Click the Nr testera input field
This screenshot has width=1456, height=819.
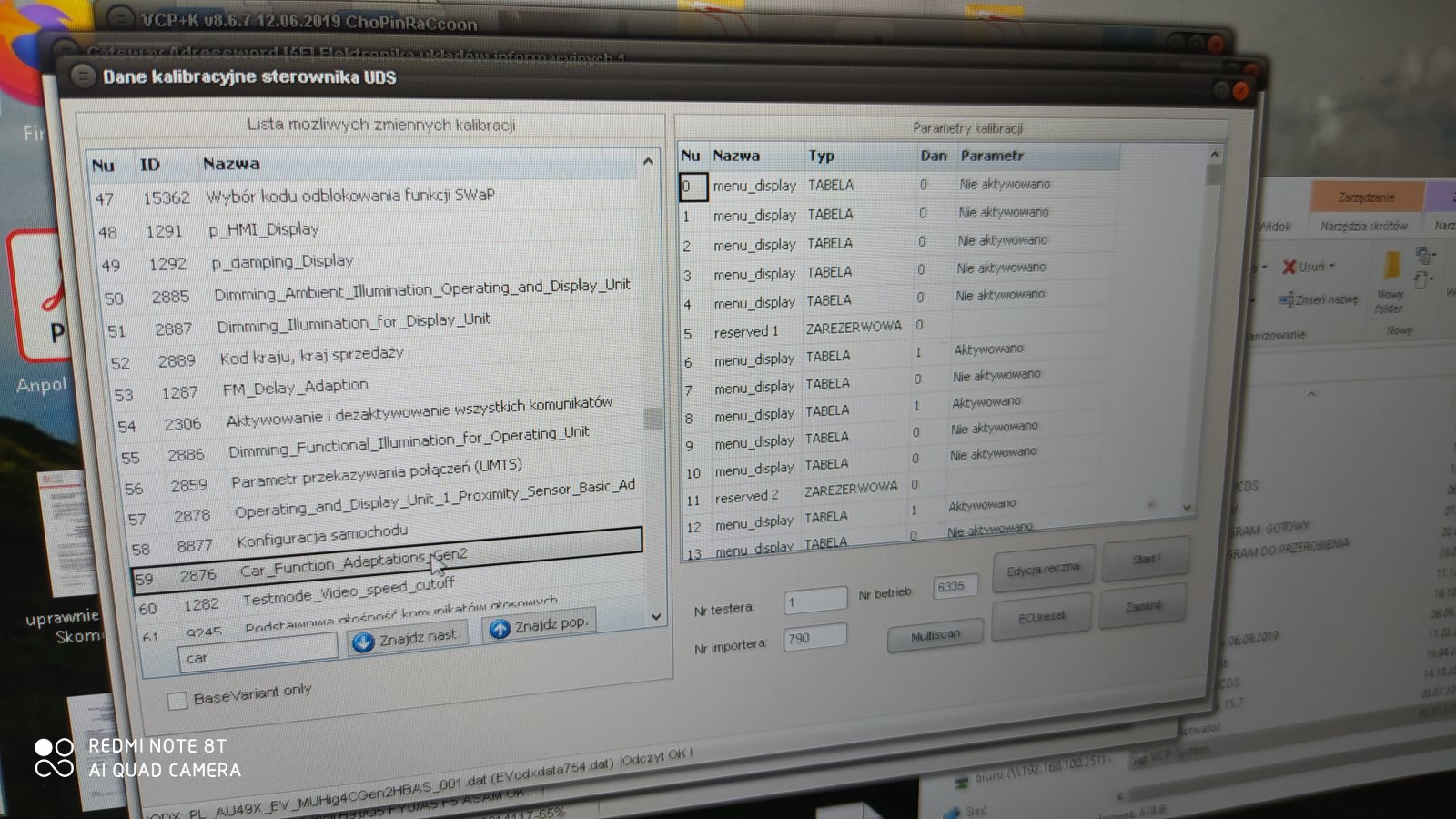point(815,601)
